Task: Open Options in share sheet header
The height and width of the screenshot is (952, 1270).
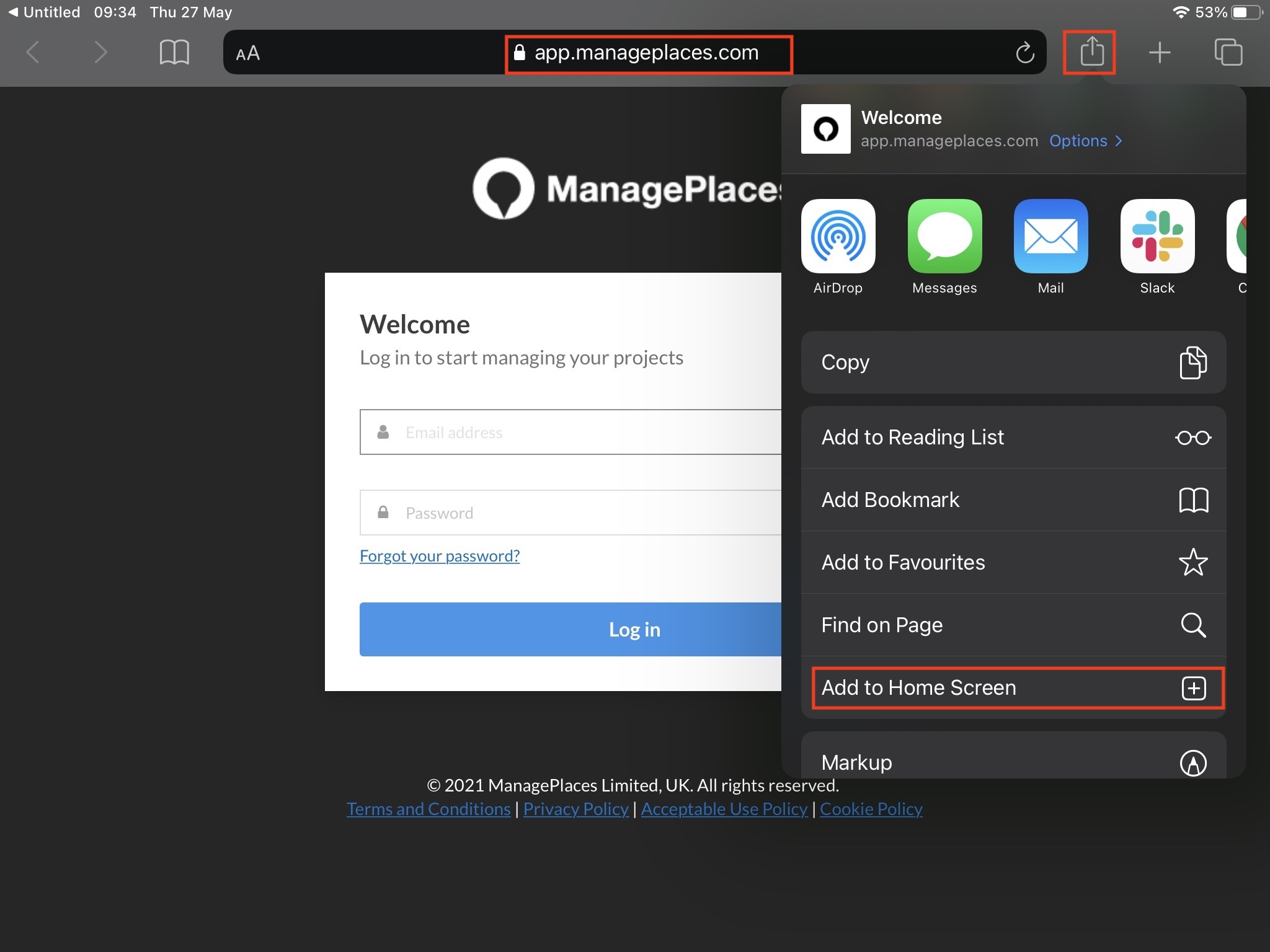Action: (x=1086, y=141)
